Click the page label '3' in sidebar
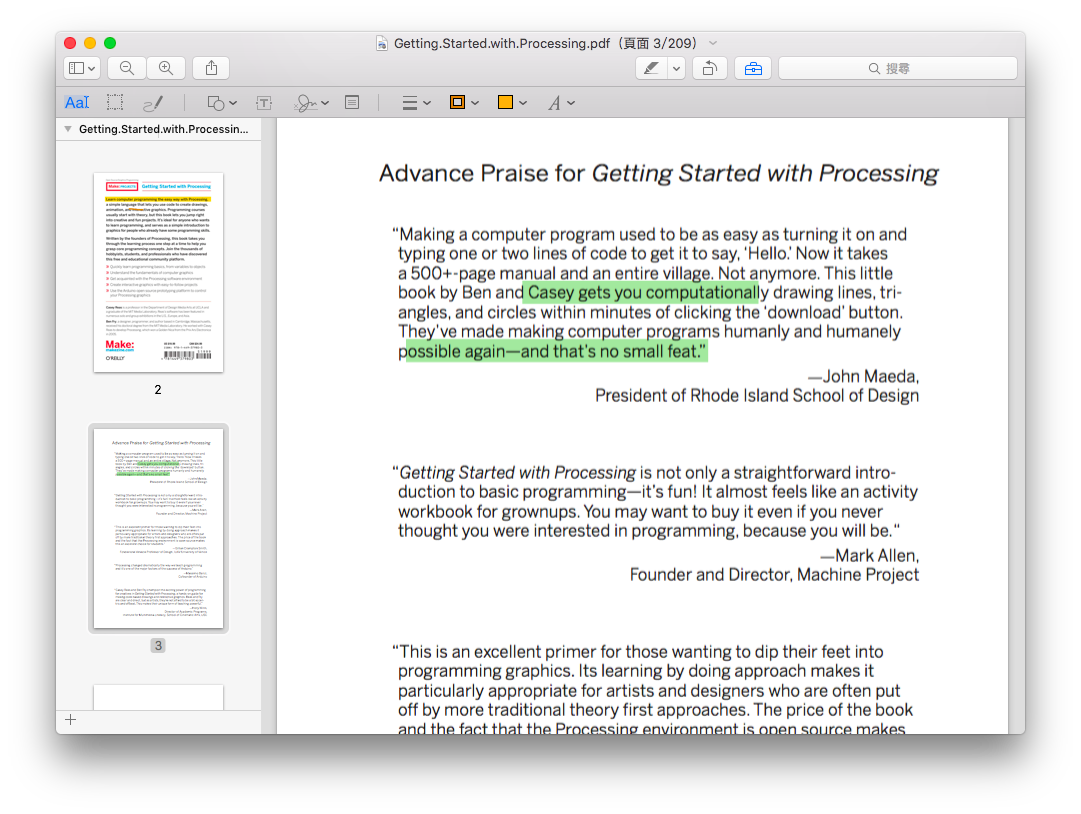The width and height of the screenshot is (1081, 814). tap(158, 645)
